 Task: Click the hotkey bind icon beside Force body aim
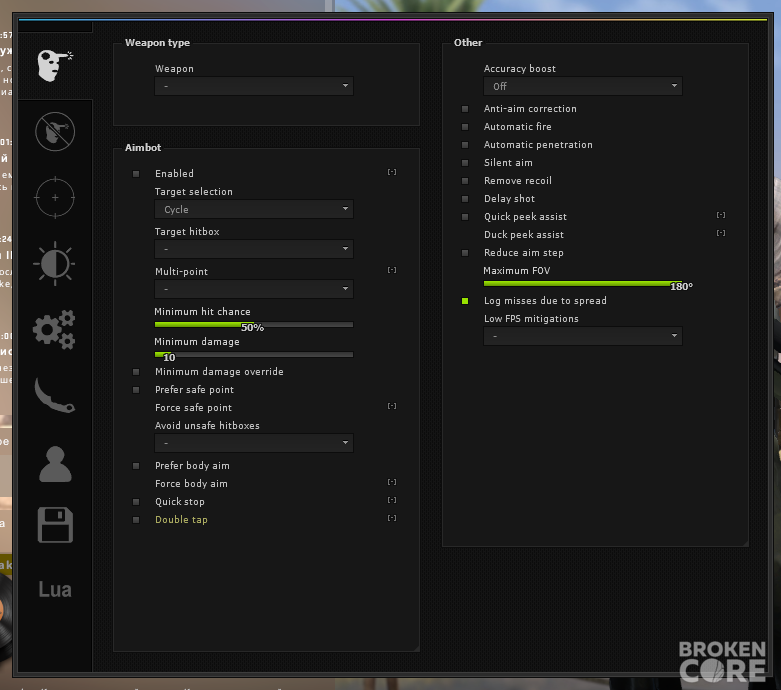coord(392,482)
